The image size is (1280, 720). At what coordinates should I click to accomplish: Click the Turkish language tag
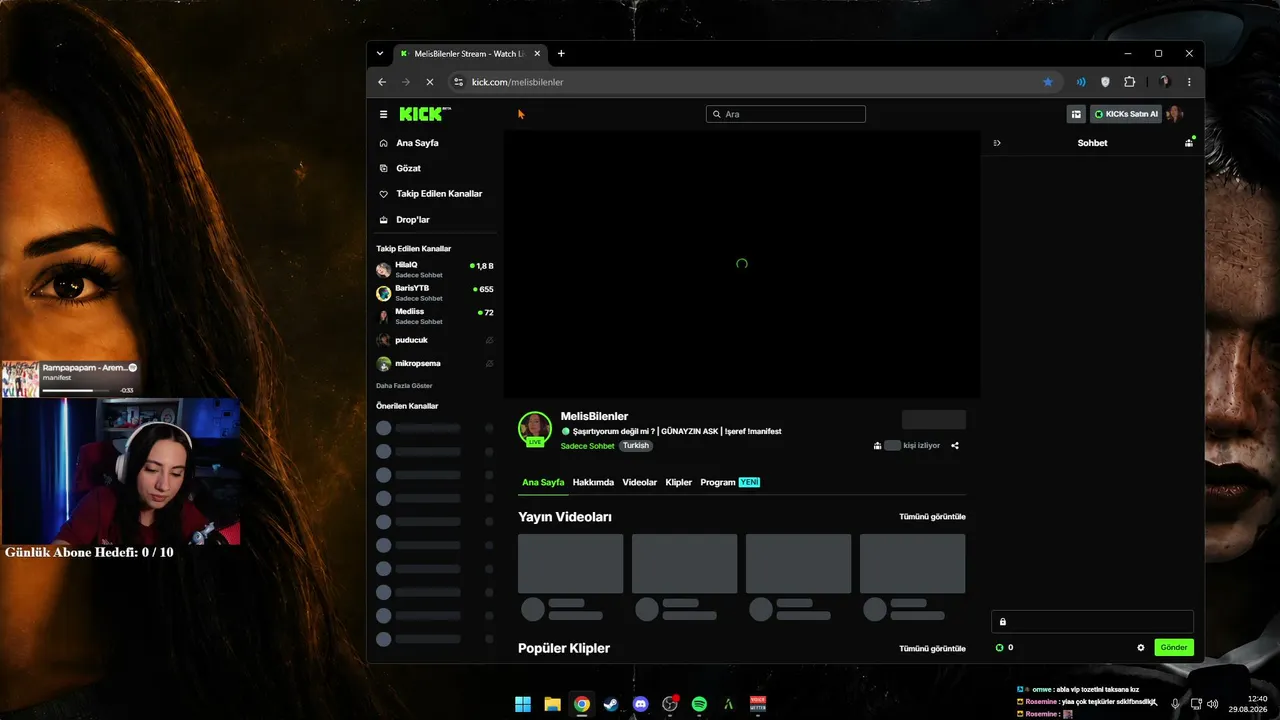point(636,446)
